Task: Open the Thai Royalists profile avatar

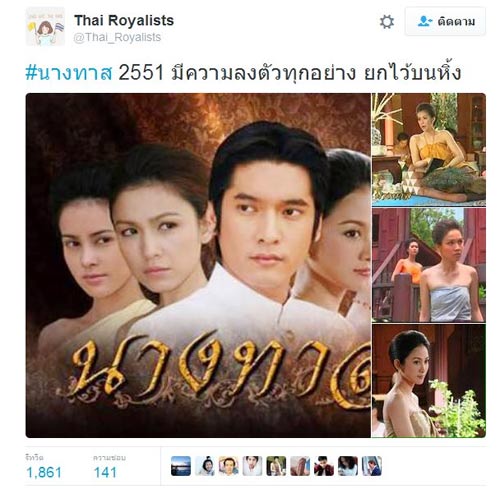Action: [45, 26]
